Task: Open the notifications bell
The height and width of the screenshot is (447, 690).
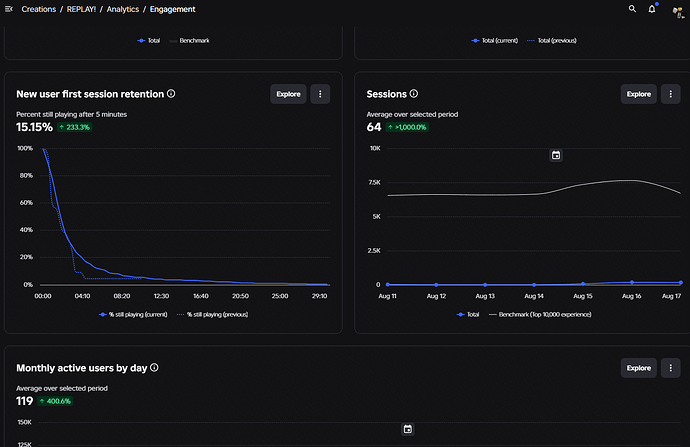Action: click(x=652, y=9)
